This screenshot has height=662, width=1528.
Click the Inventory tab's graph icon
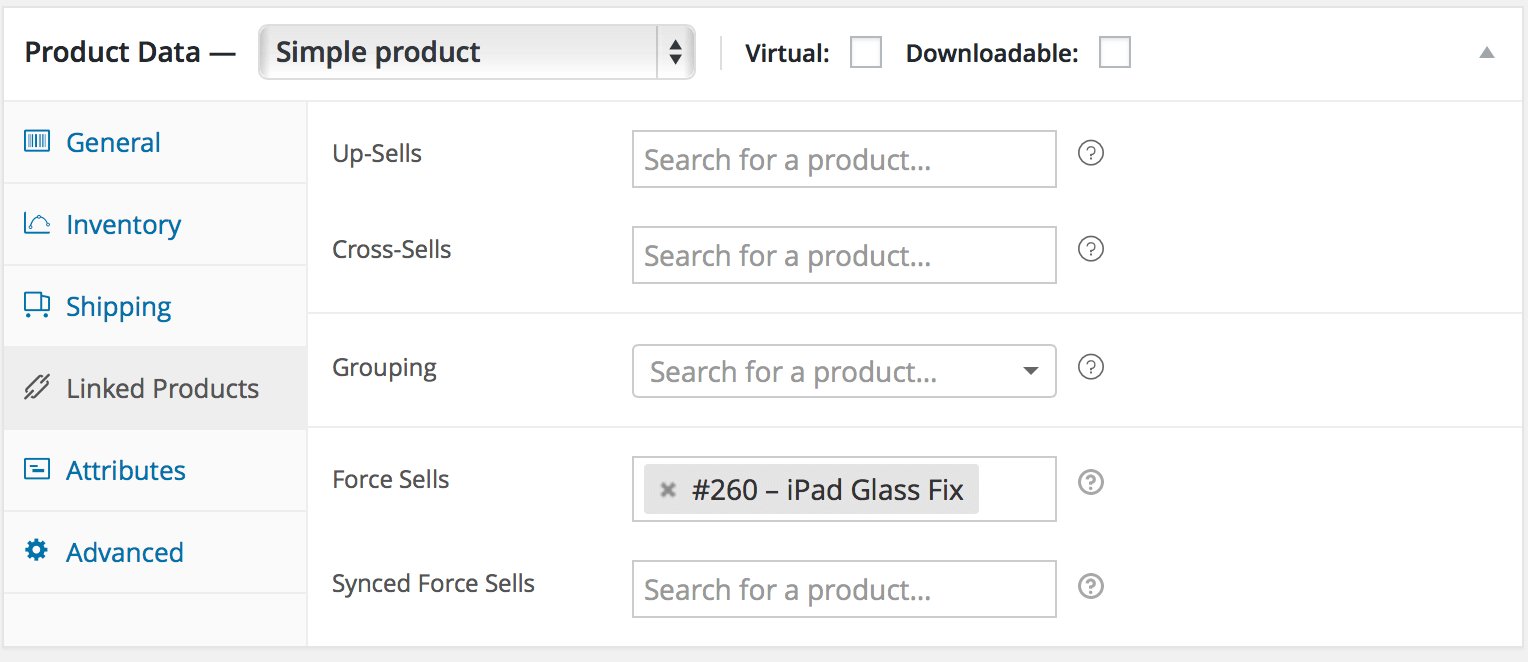pos(36,224)
